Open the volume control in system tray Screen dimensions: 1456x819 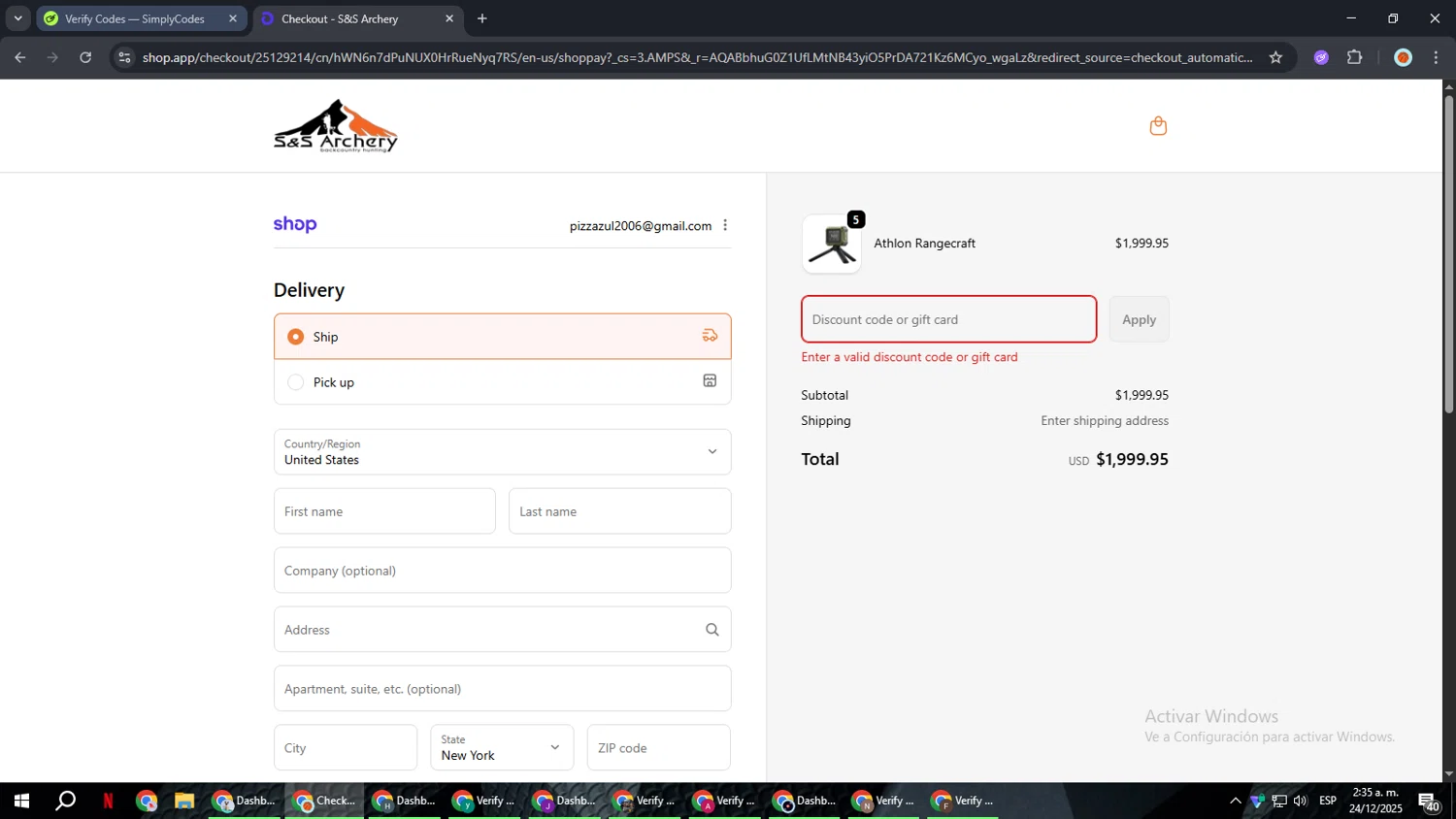pos(1301,801)
